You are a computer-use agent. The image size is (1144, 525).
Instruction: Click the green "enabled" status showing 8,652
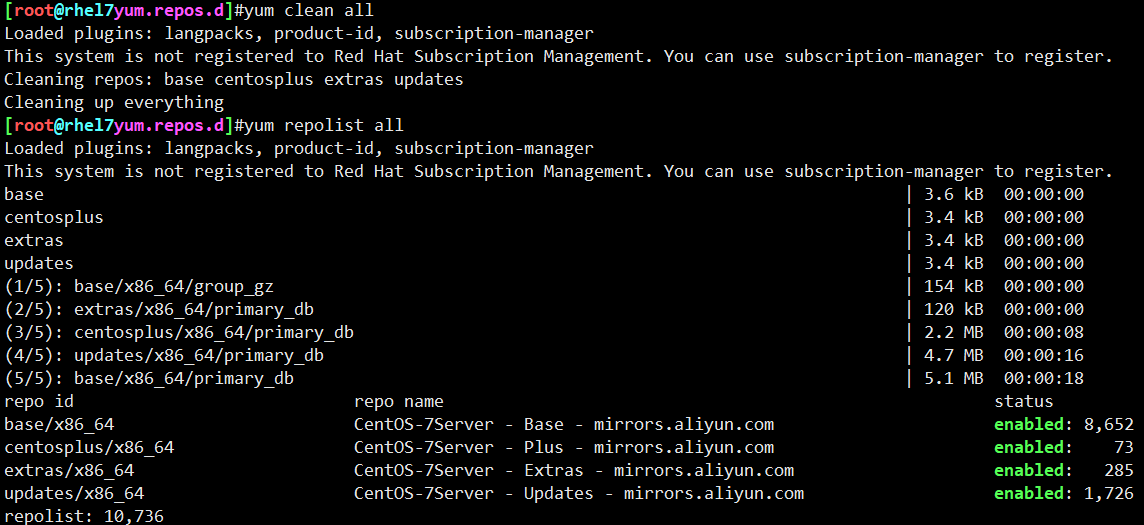(1028, 425)
